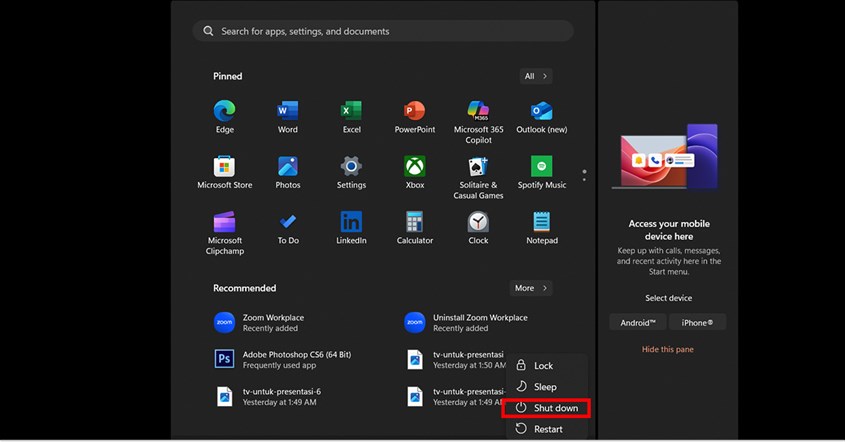Choose Sleep in the power menu
The image size is (845, 442).
pyautogui.click(x=546, y=386)
